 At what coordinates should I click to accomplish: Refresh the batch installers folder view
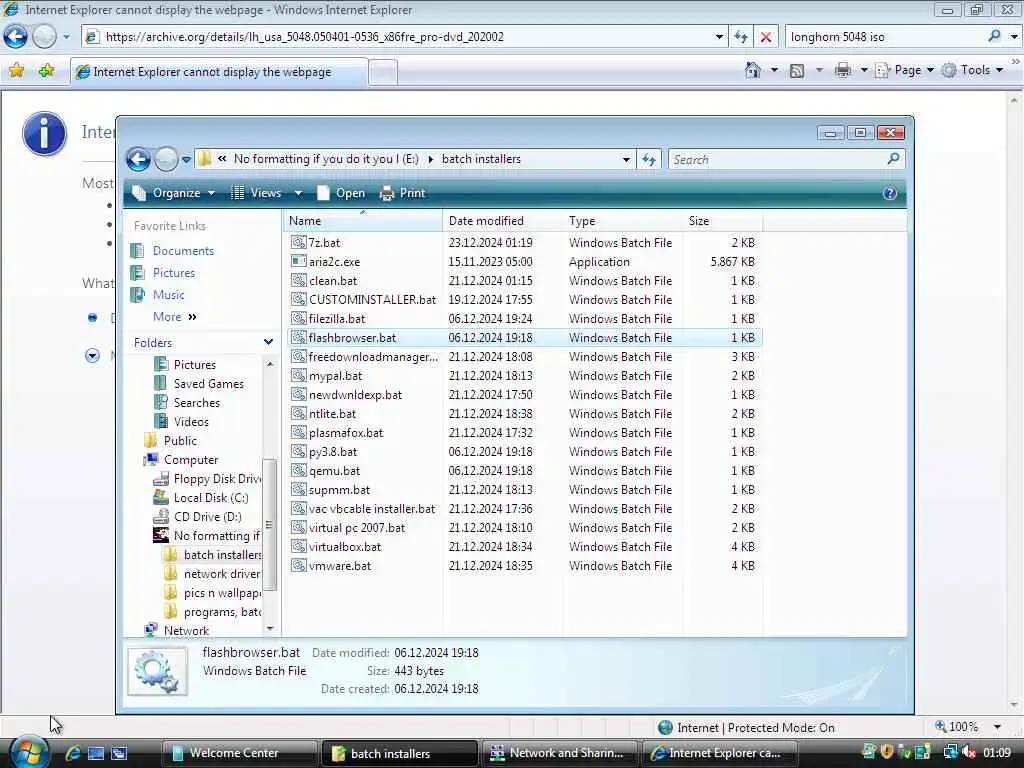[x=648, y=159]
